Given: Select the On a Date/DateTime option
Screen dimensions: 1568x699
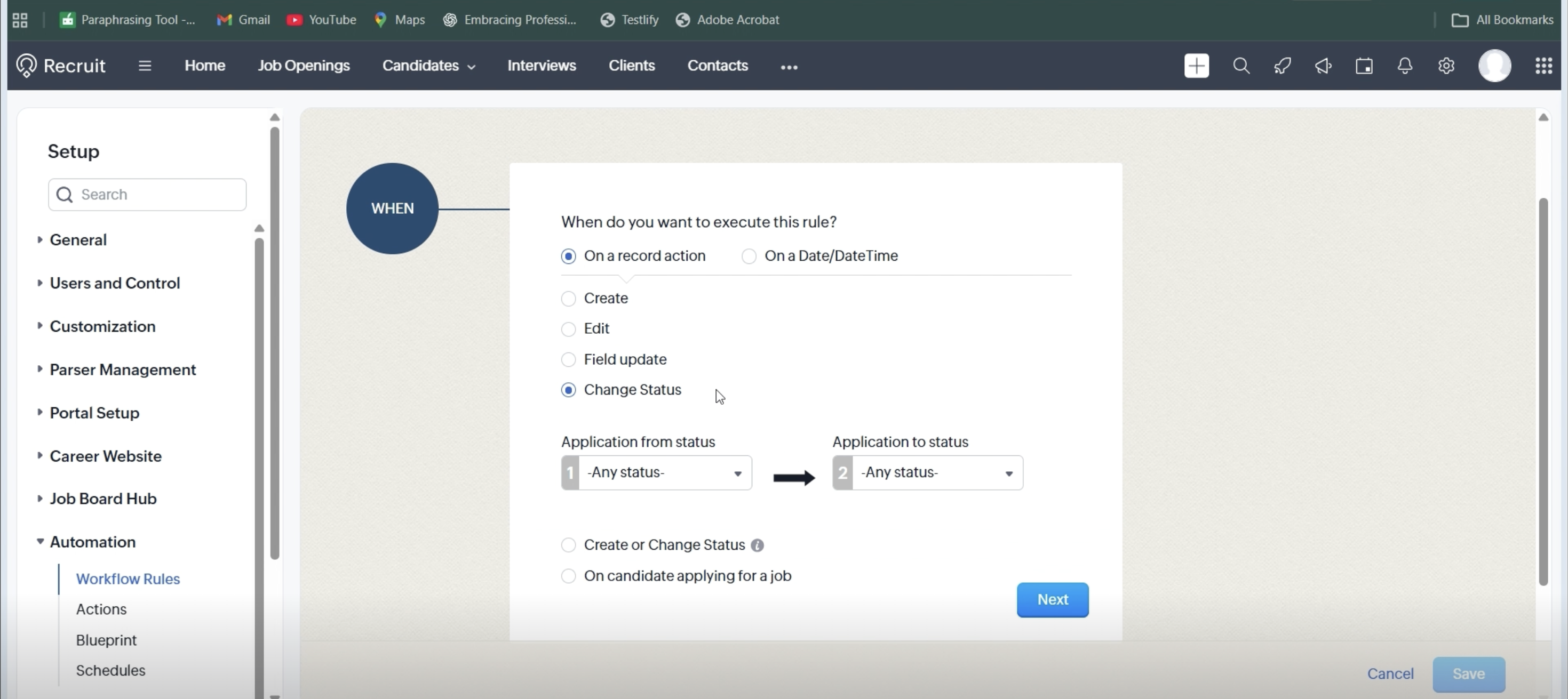Looking at the screenshot, I should (749, 256).
